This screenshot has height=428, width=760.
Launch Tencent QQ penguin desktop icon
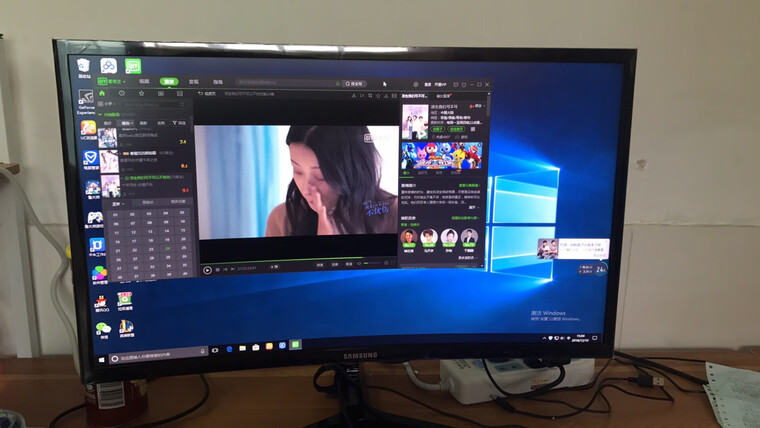tap(101, 303)
